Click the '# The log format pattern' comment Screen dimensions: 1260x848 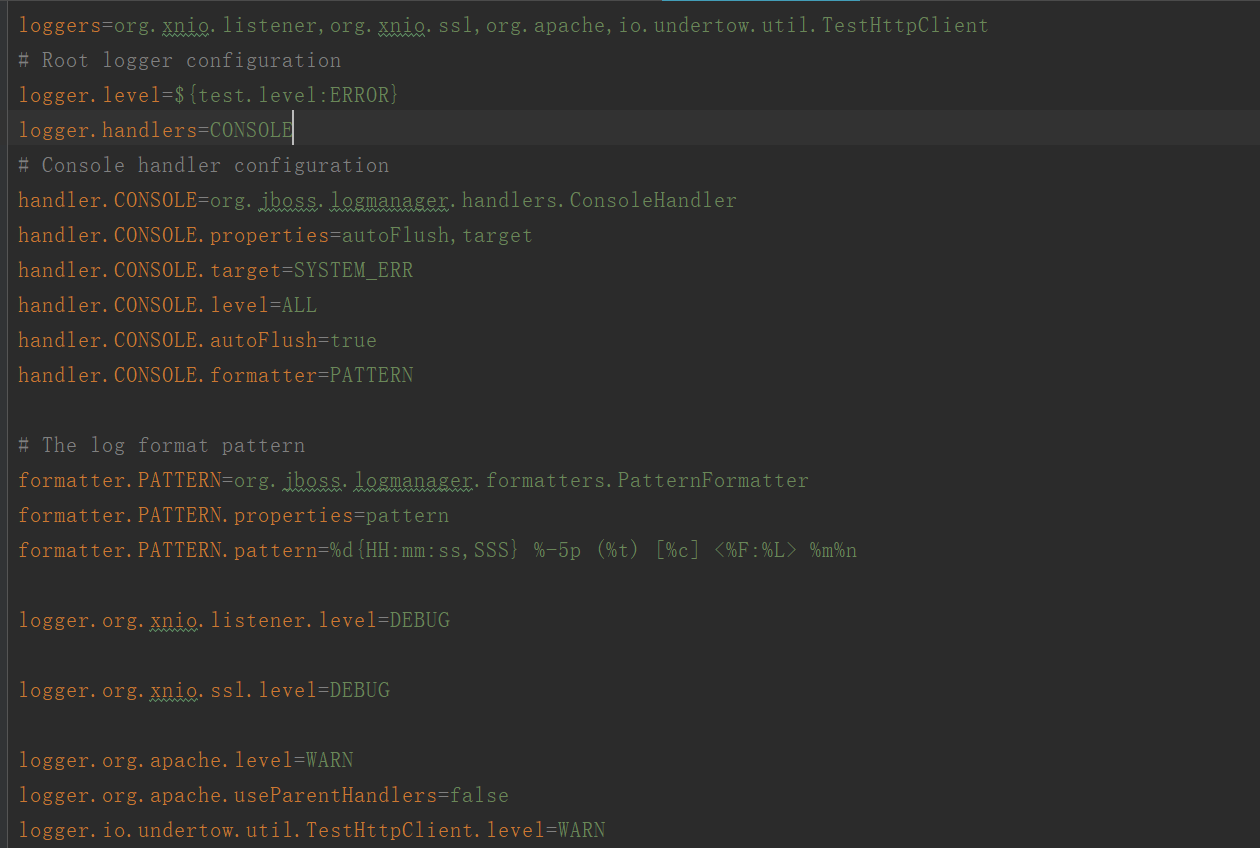(x=161, y=445)
